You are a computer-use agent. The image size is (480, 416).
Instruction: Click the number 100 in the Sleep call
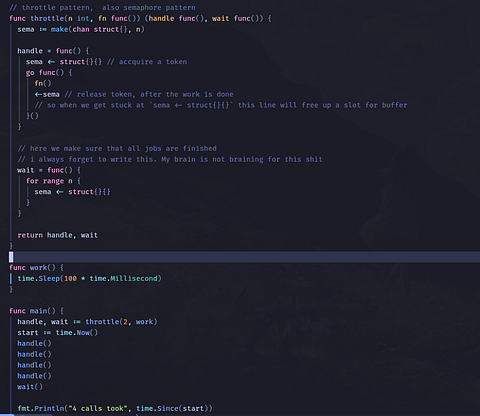click(x=70, y=278)
